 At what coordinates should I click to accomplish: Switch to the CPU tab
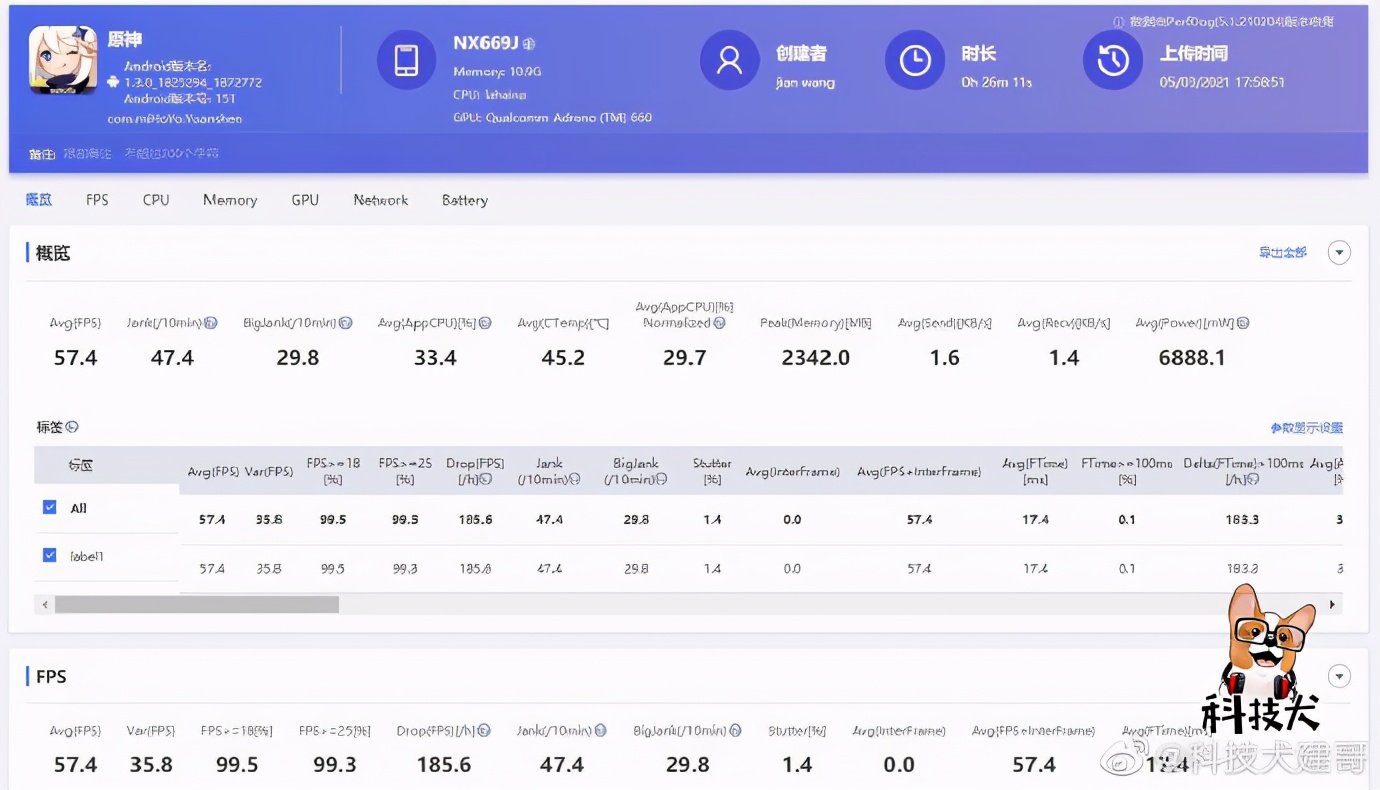pos(155,199)
